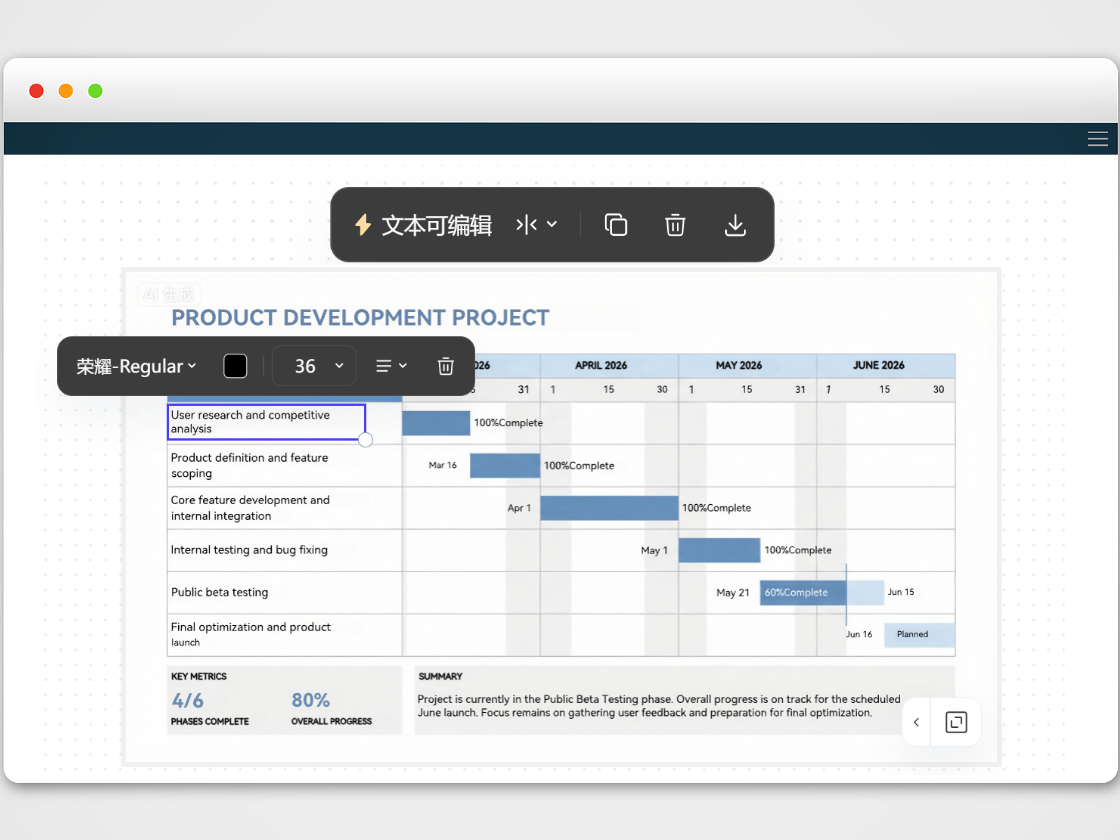
Task: Delete image using top toolbar trash icon
Action: pyautogui.click(x=675, y=225)
